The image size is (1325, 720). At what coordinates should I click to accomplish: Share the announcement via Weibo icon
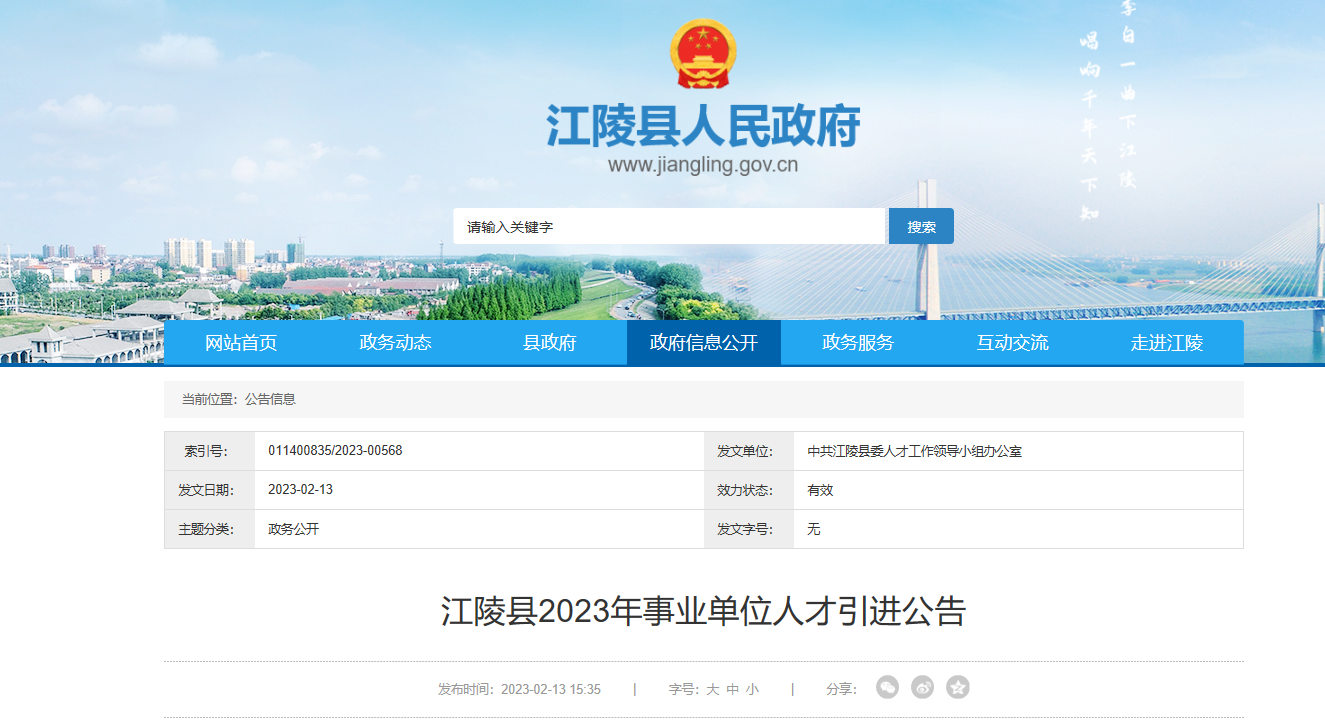point(923,688)
